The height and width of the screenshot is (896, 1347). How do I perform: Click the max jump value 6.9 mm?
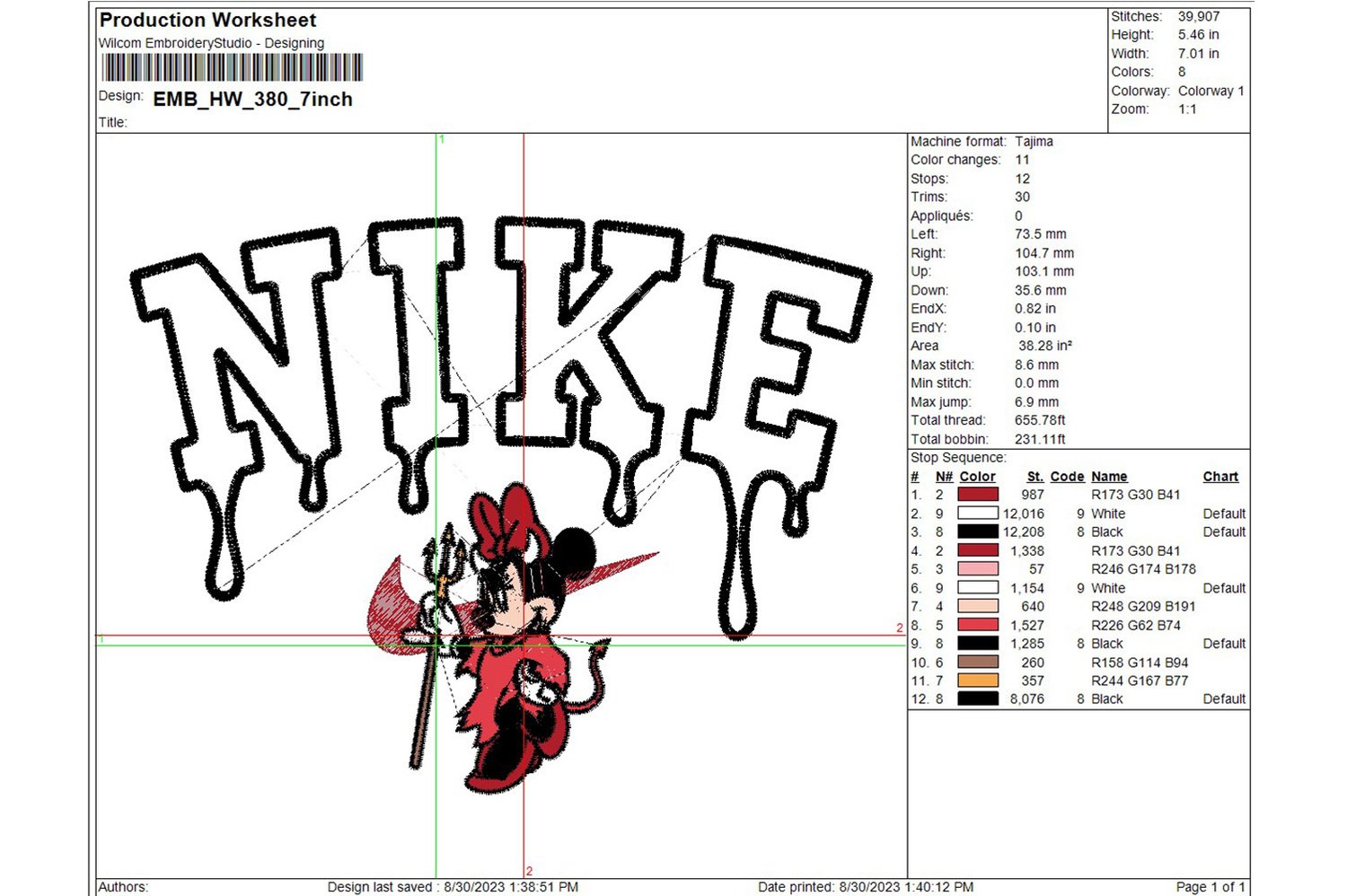coord(1037,402)
